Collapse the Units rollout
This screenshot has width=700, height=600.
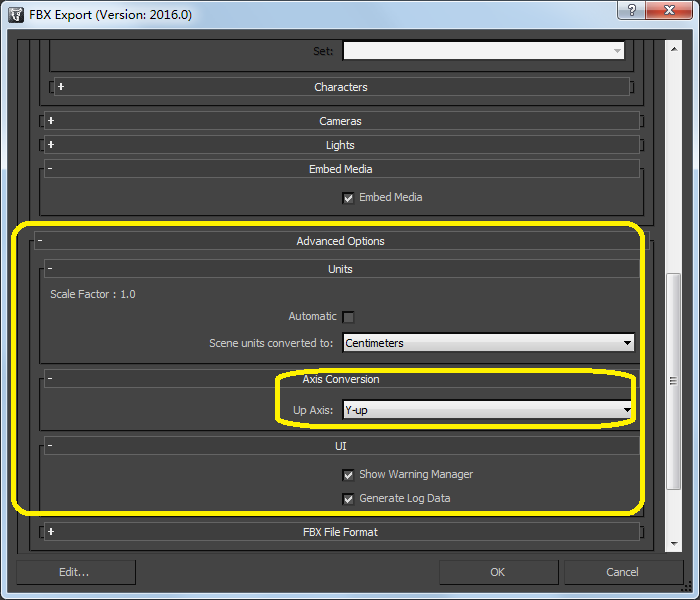point(342,269)
